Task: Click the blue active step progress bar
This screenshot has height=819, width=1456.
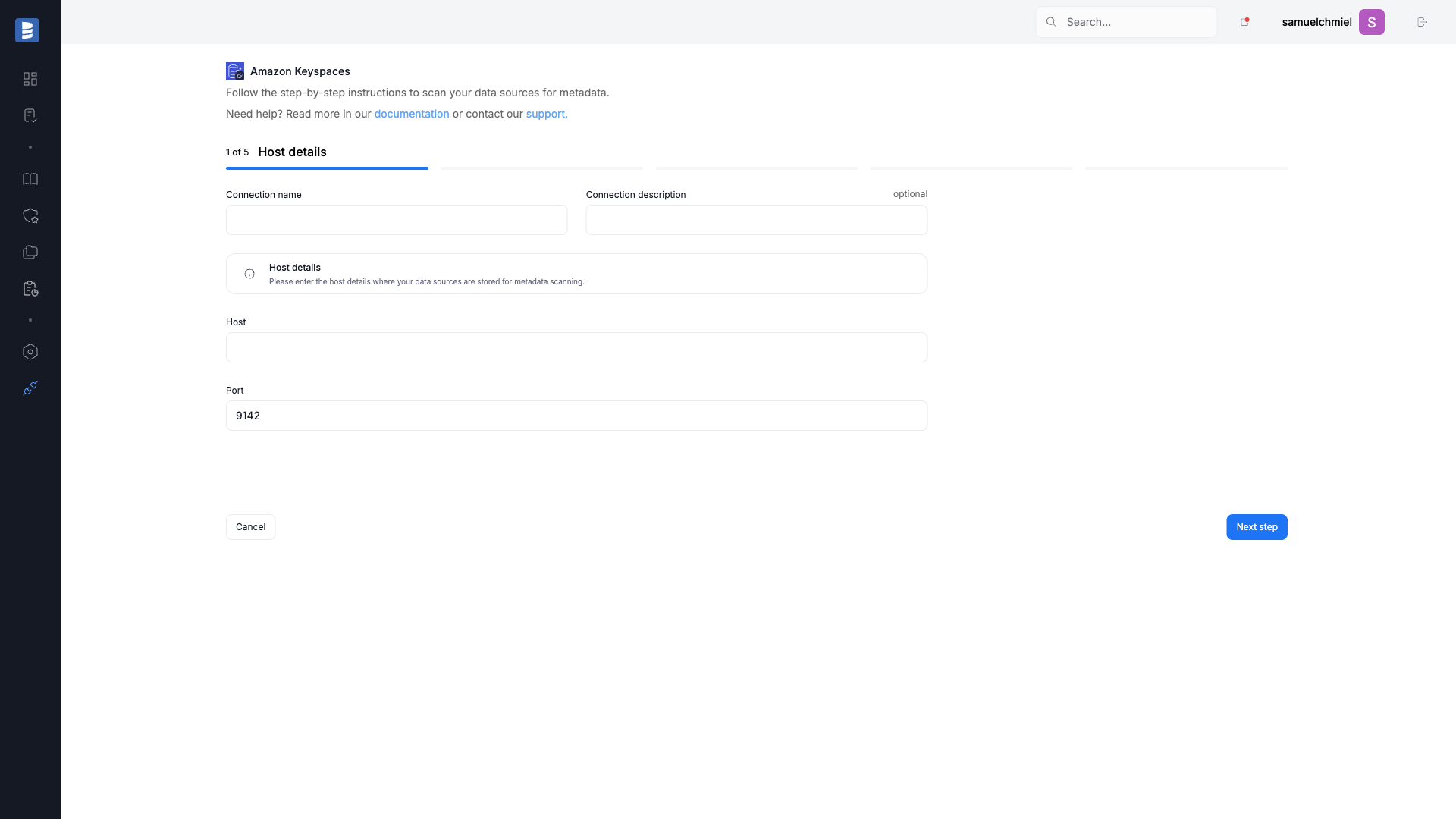Action: pyautogui.click(x=327, y=168)
